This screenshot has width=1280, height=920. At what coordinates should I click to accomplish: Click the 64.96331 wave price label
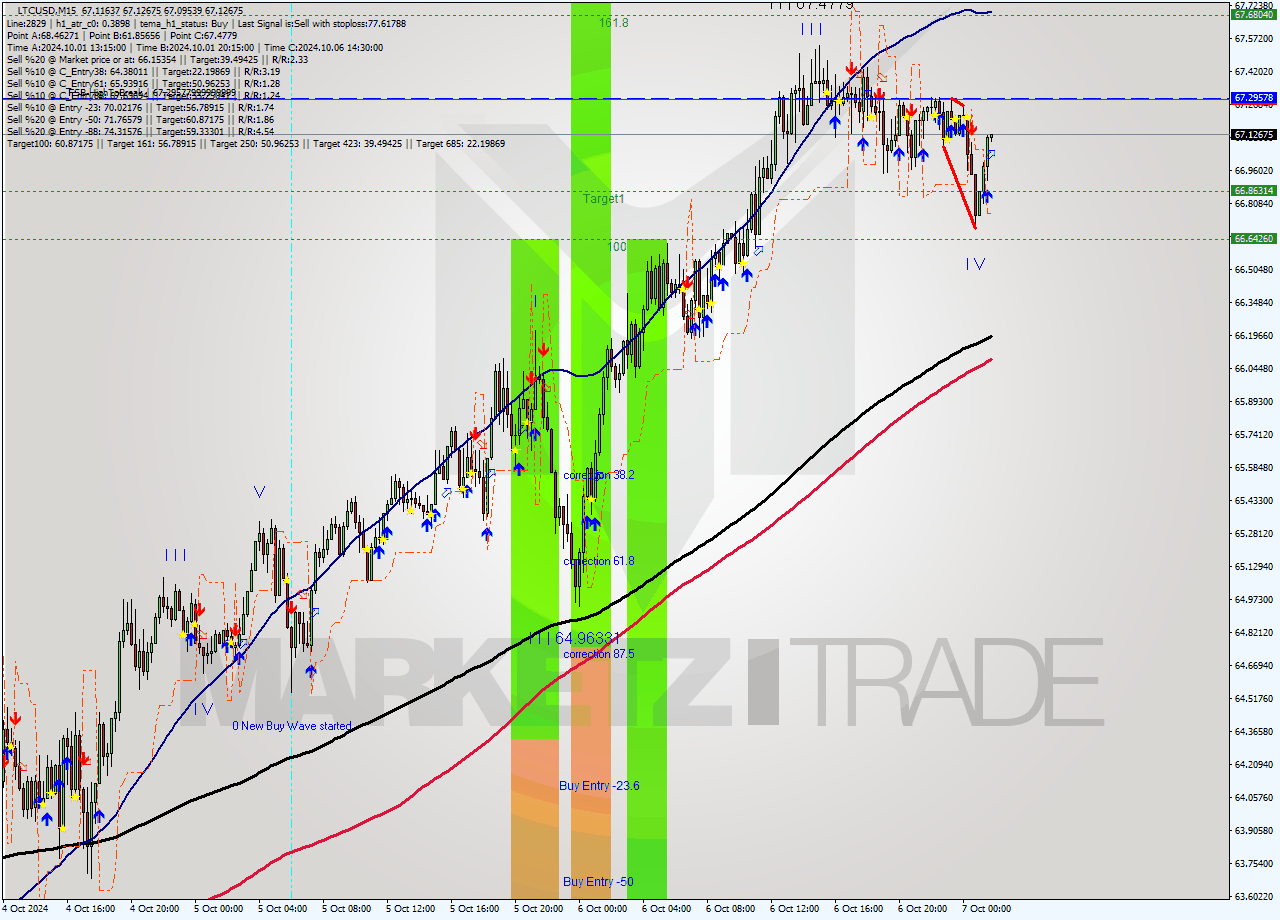pos(586,638)
